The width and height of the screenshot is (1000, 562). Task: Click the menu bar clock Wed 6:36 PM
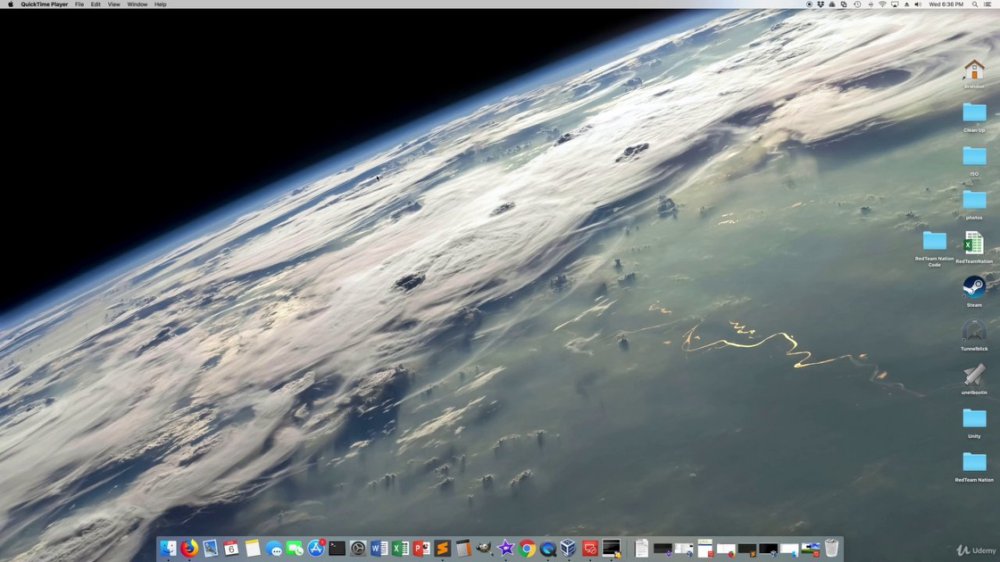pyautogui.click(x=946, y=4)
